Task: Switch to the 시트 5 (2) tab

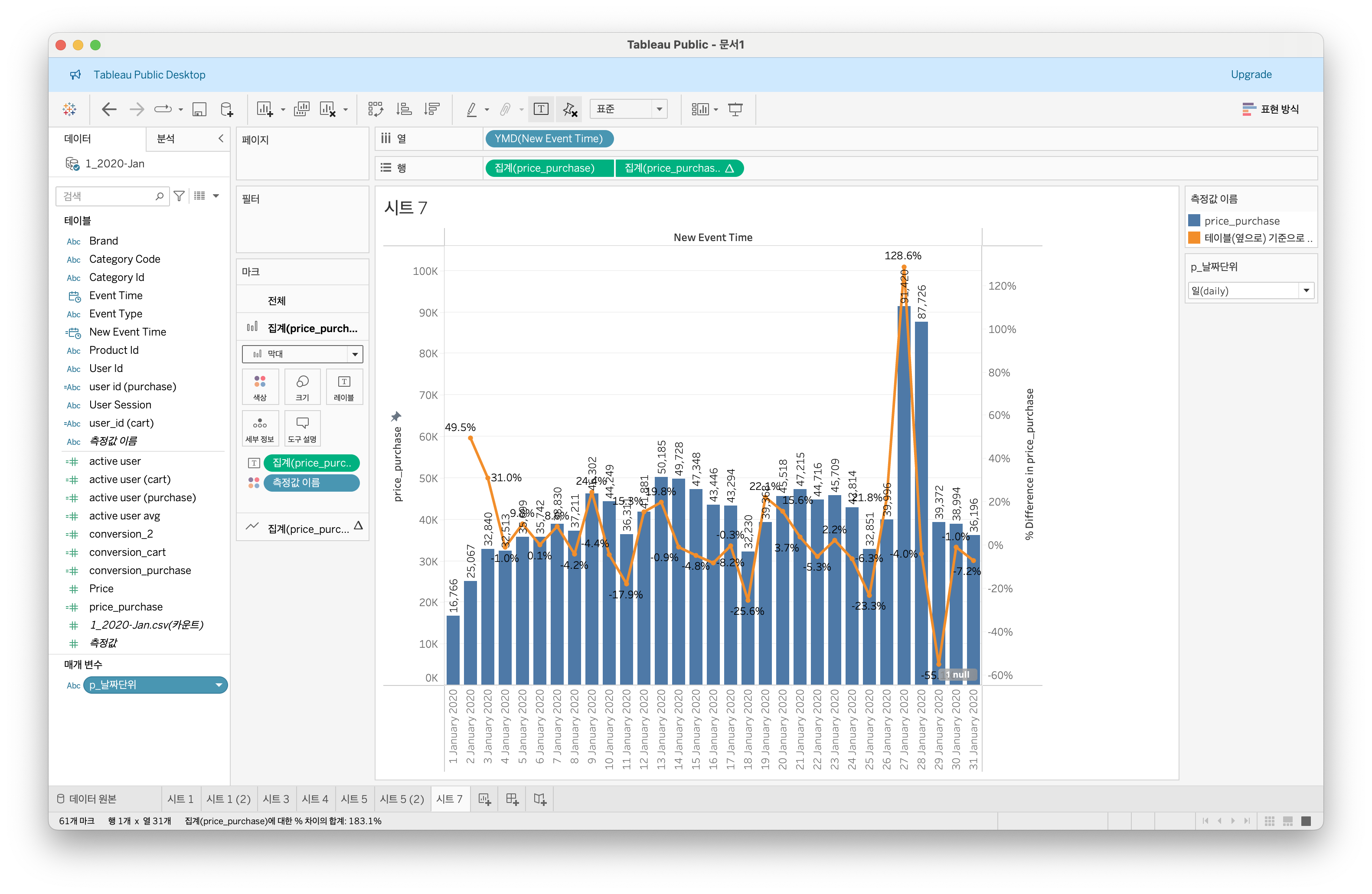Action: (402, 799)
